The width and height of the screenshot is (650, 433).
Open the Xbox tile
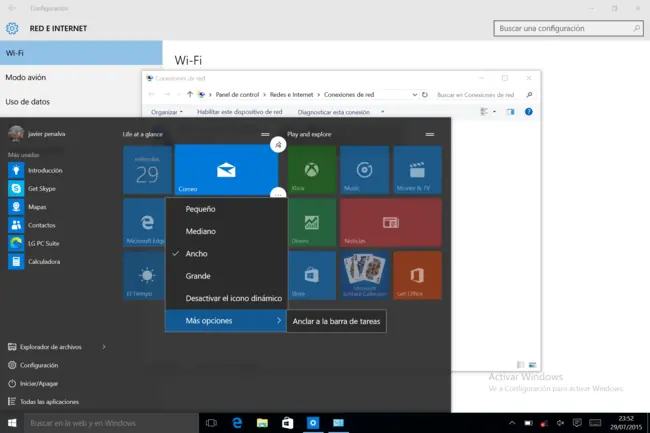point(312,170)
